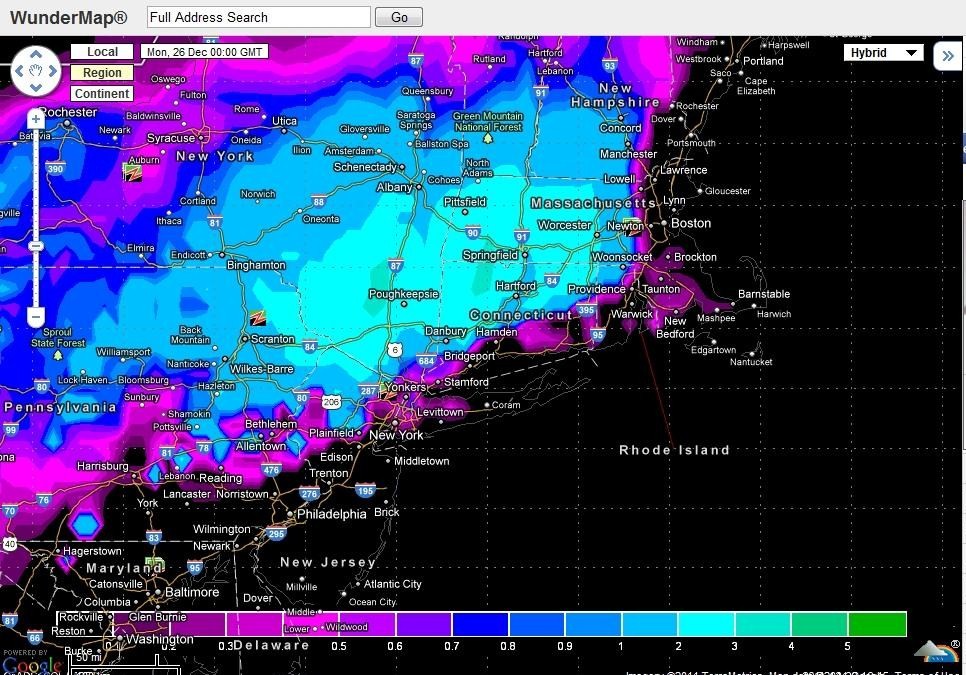Click the US Route 206 shield
The width and height of the screenshot is (966, 675).
click(331, 402)
